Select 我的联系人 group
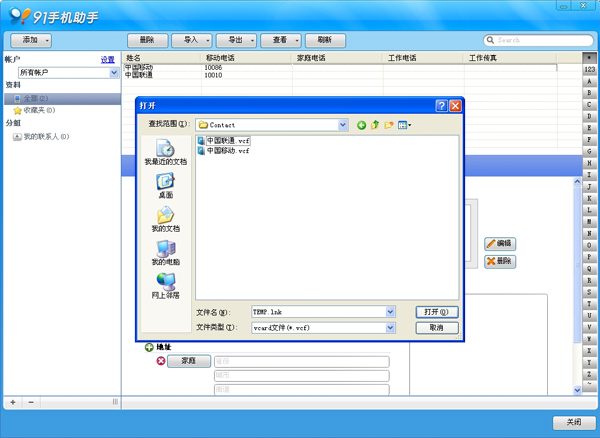Viewport: 600px width, 438px height. pyautogui.click(x=41, y=137)
